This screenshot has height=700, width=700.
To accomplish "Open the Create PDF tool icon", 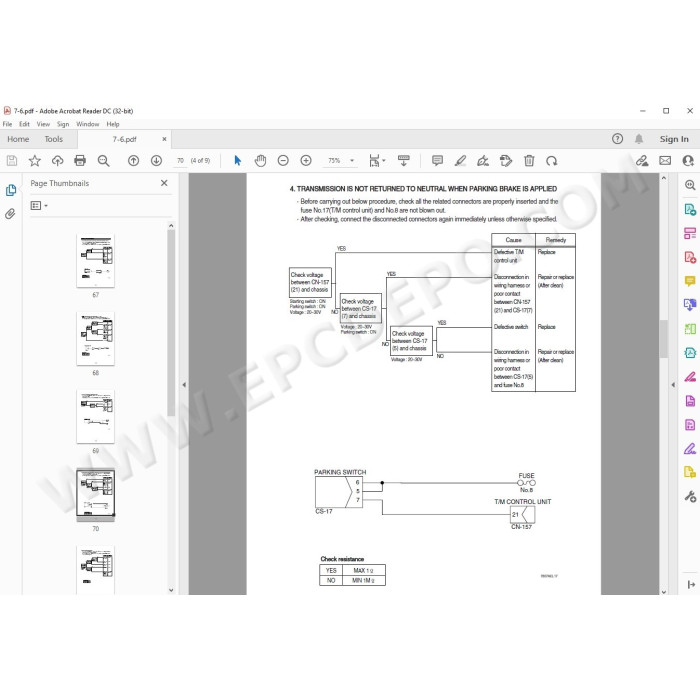I will pyautogui.click(x=690, y=257).
